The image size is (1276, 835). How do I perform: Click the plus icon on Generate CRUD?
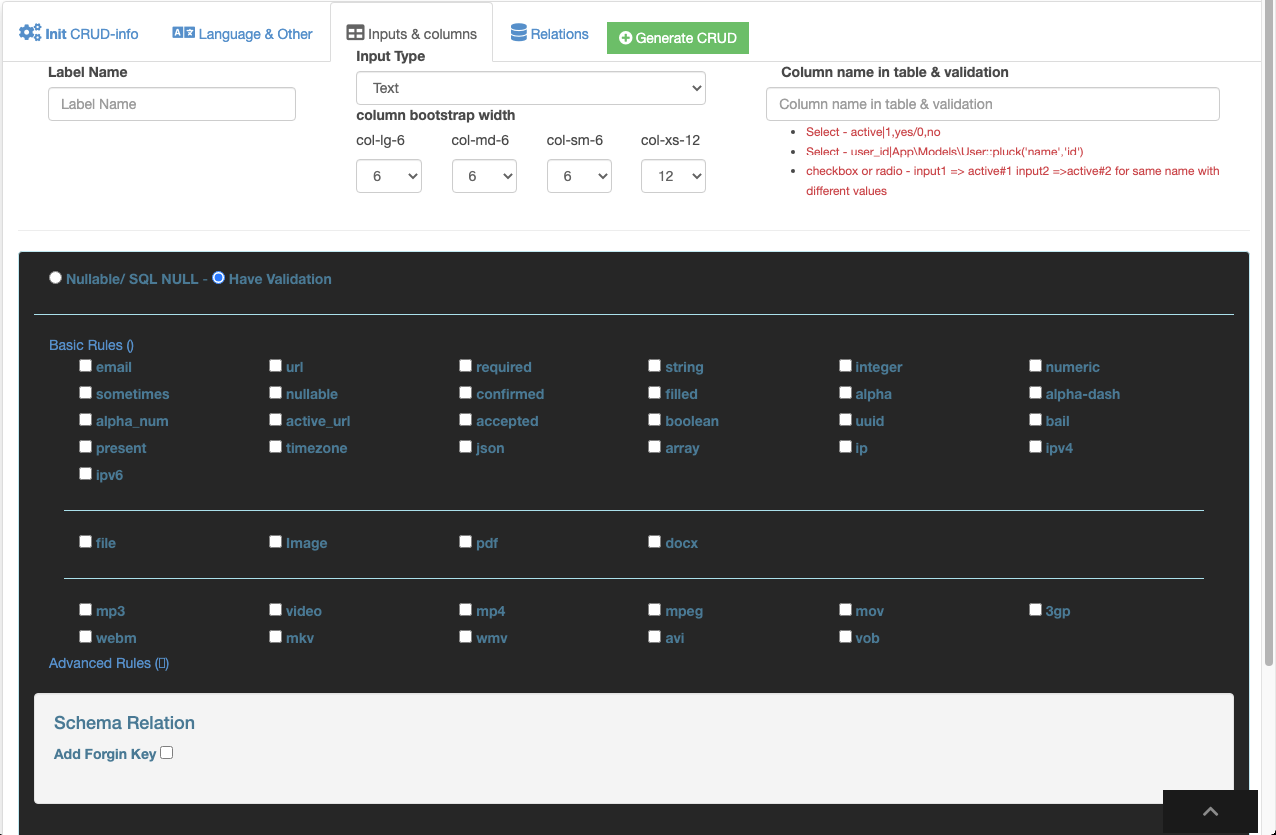coord(625,38)
